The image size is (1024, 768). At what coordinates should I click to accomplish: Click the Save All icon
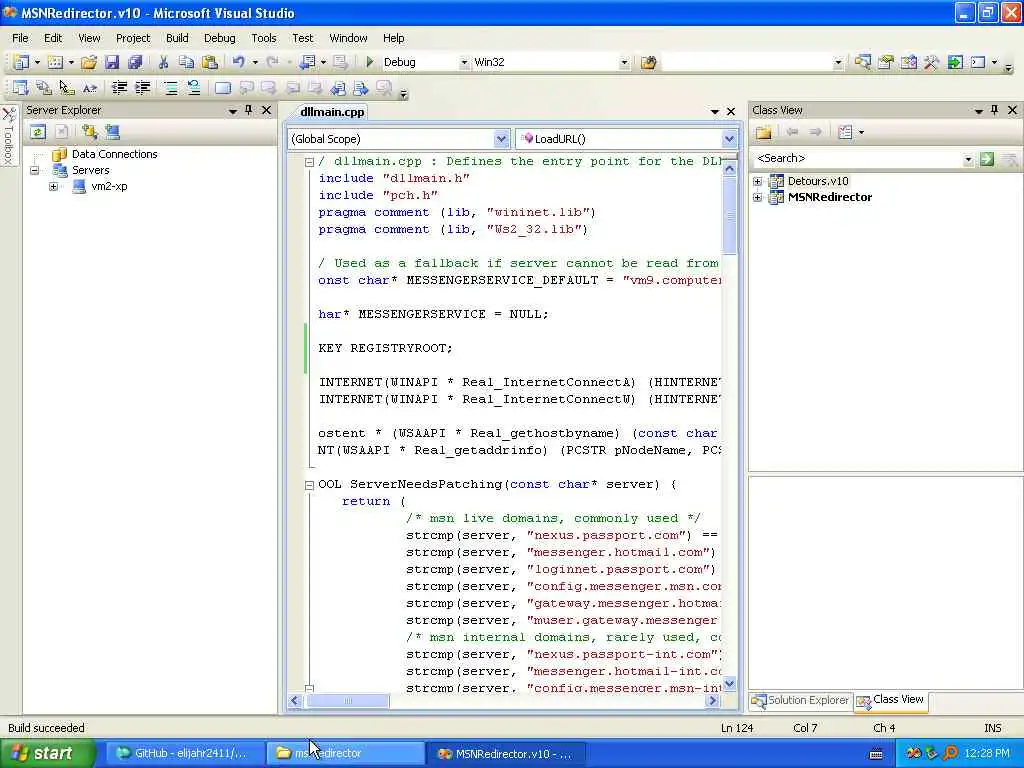[135, 62]
